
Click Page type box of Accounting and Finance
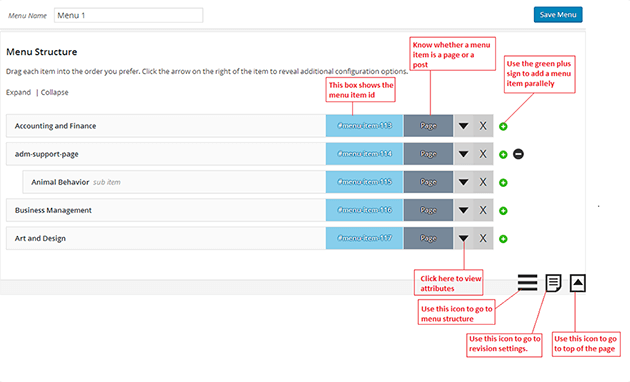click(428, 126)
